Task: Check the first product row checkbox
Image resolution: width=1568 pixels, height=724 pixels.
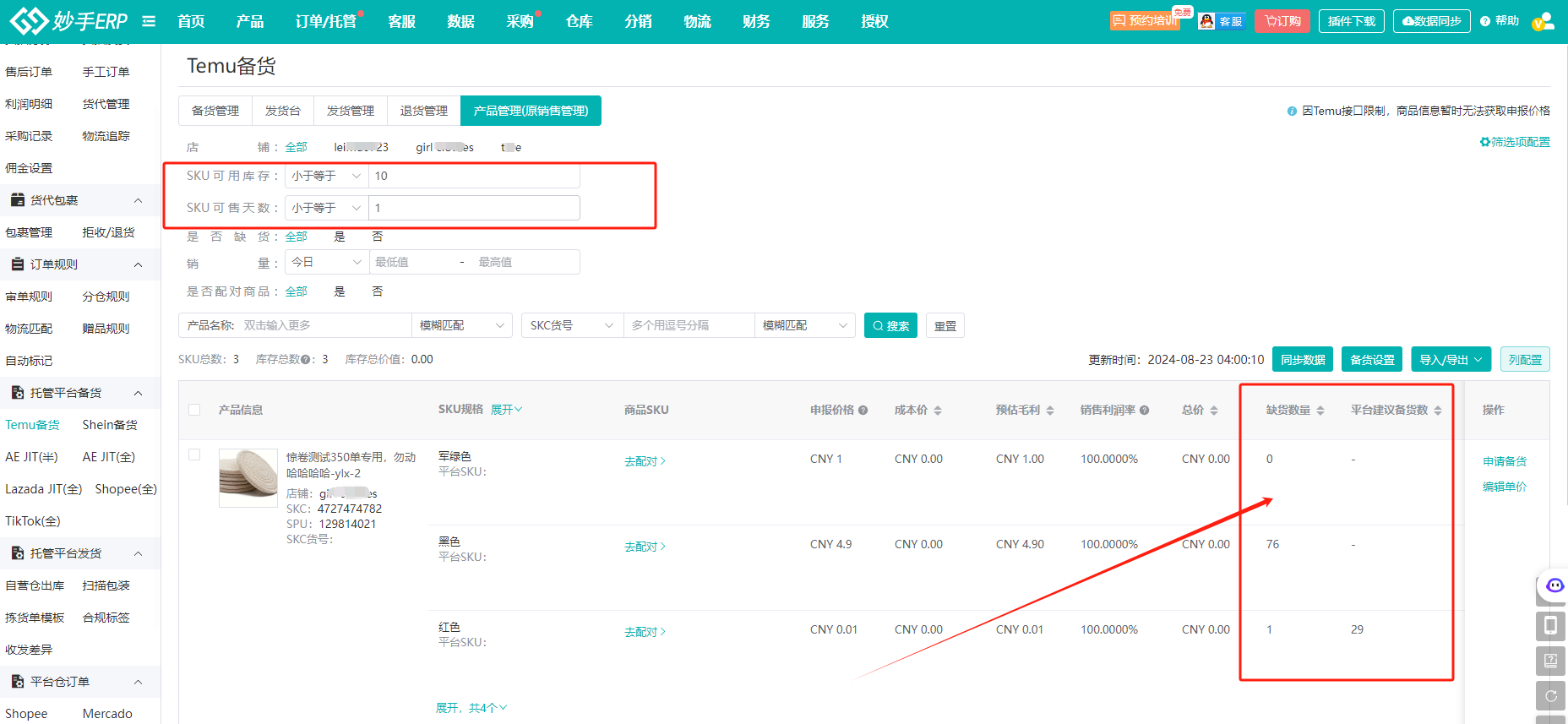Action: pyautogui.click(x=194, y=455)
